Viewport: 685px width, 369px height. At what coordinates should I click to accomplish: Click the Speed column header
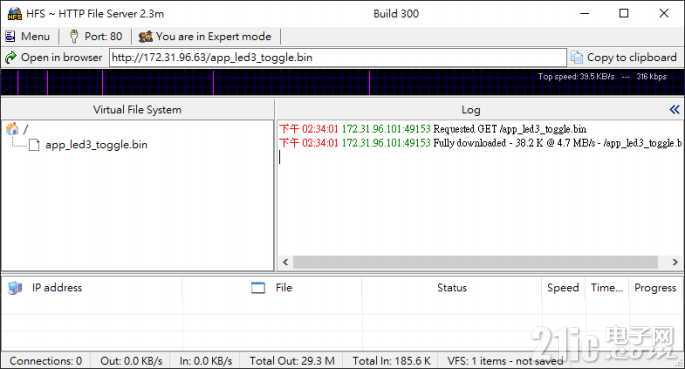pyautogui.click(x=564, y=288)
